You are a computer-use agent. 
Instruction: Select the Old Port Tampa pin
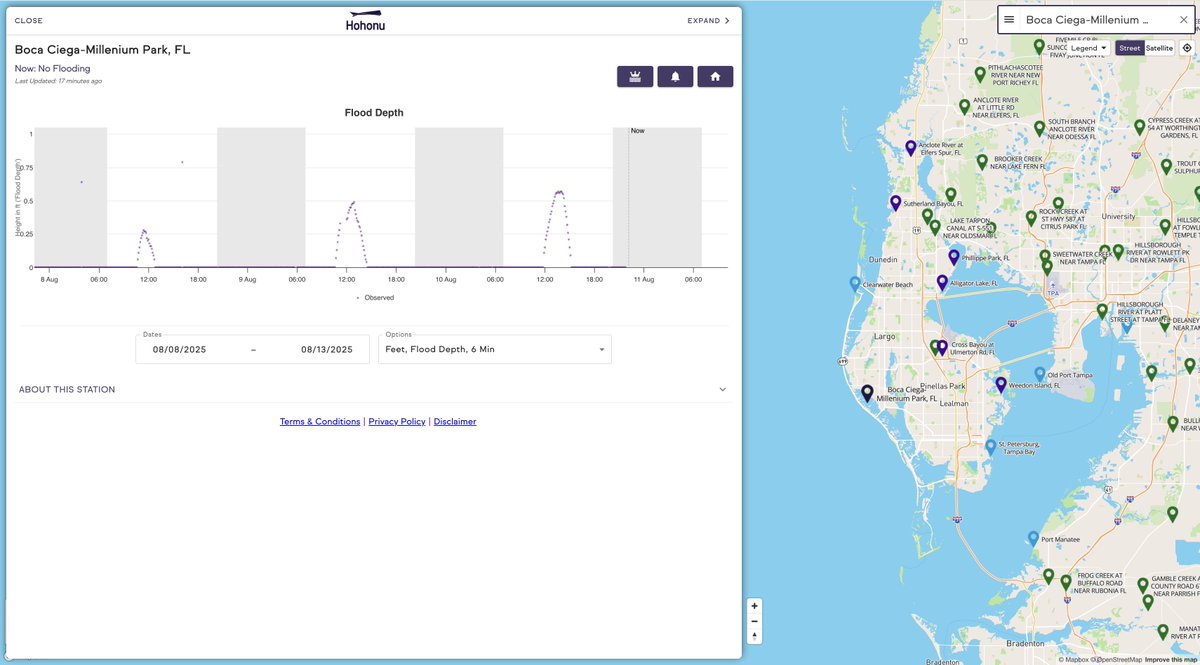(x=1039, y=375)
